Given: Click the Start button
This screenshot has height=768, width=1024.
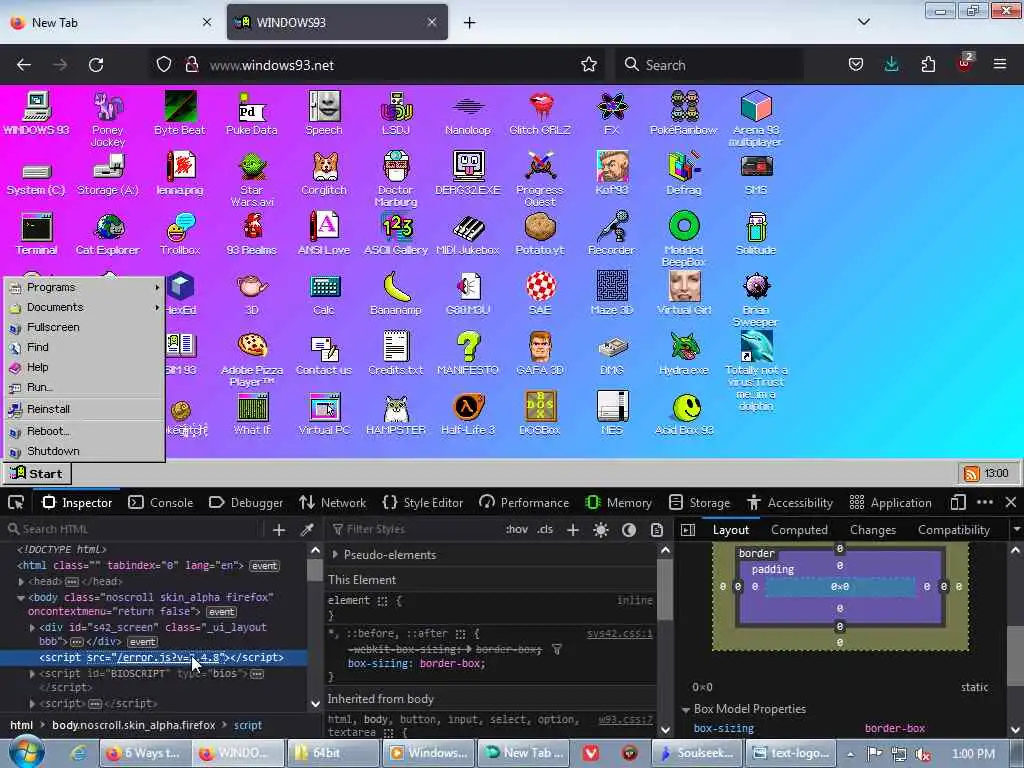Looking at the screenshot, I should click(37, 473).
